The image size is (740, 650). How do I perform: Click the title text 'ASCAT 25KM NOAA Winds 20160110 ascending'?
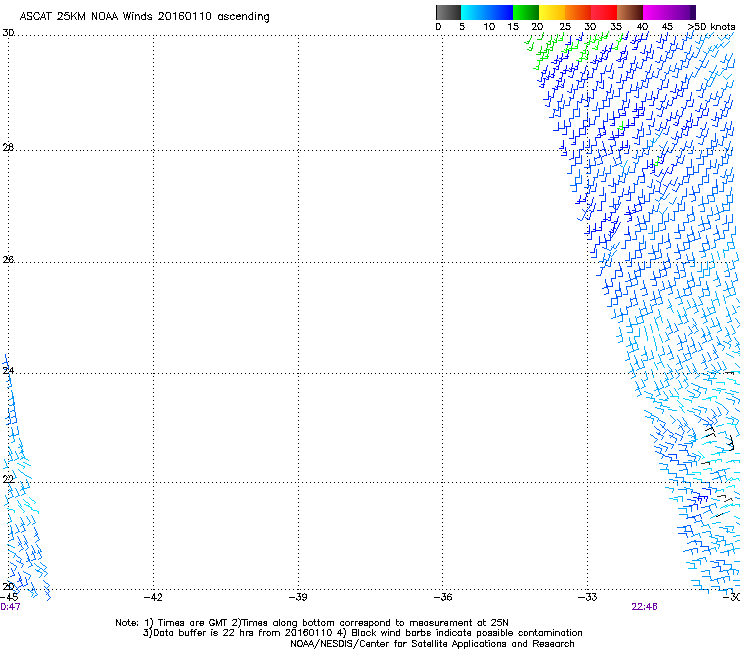click(x=144, y=17)
